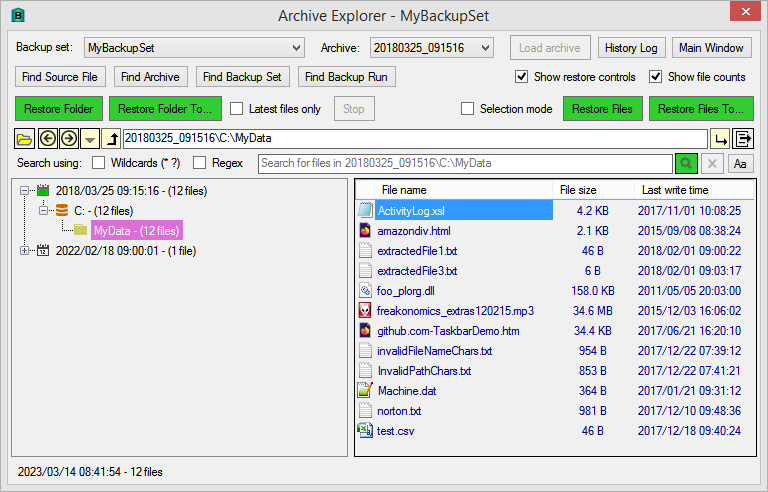768x492 pixels.
Task: Go up one folder level arrow icon
Action: coord(111,139)
